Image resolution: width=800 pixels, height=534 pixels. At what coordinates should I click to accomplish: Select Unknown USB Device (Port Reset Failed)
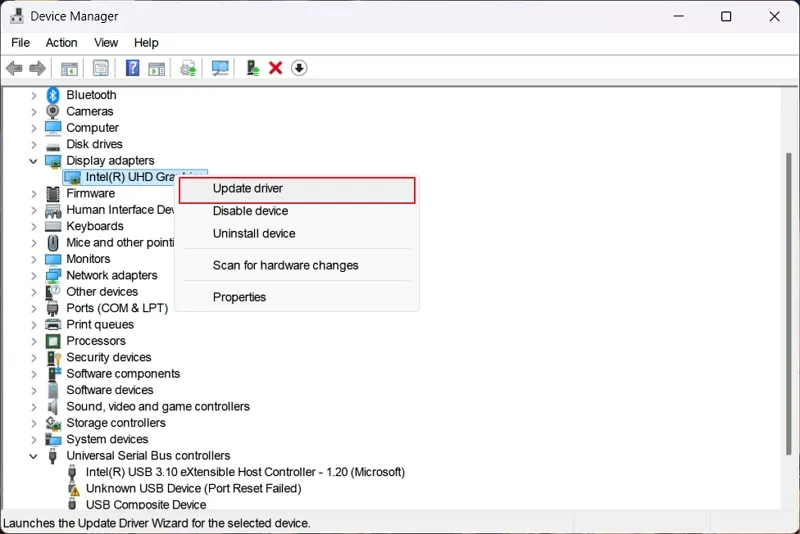coord(193,489)
